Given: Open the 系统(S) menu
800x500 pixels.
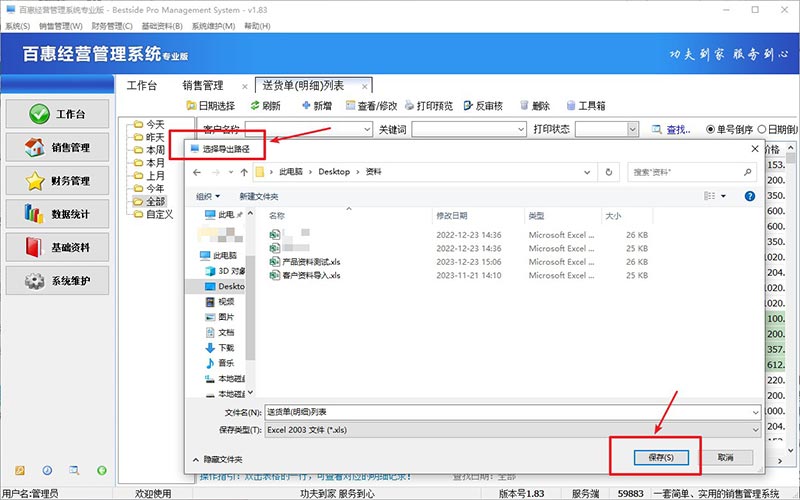Looking at the screenshot, I should 17,26.
